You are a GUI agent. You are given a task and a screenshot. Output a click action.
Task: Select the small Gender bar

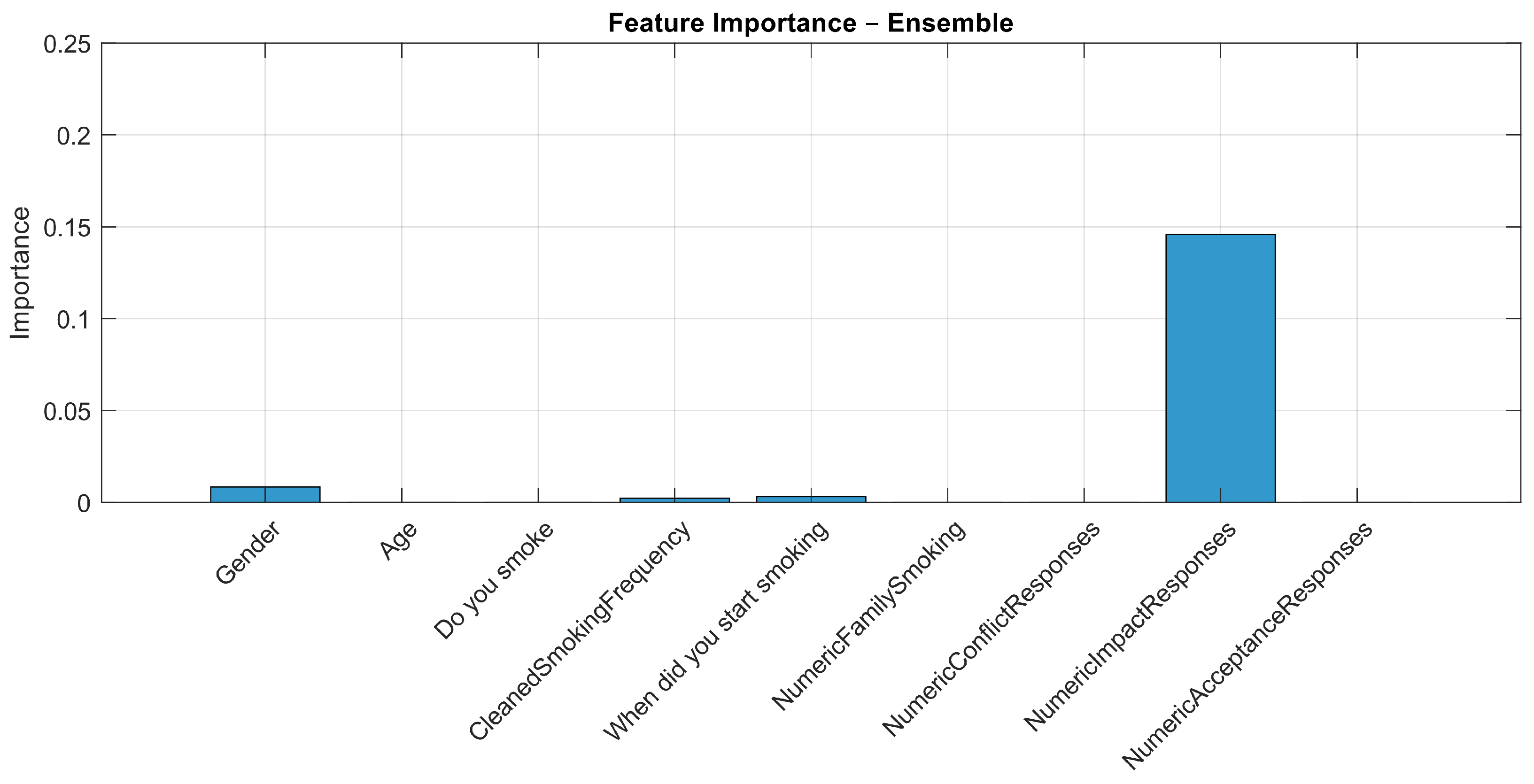tap(265, 494)
